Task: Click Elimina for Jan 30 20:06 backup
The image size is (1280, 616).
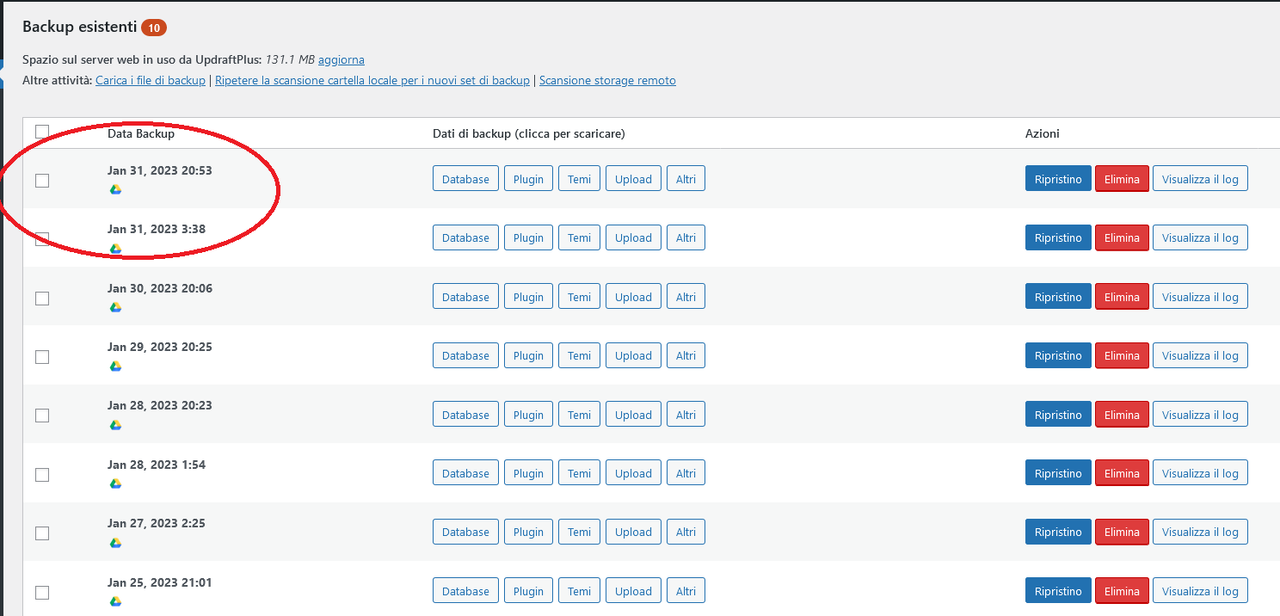Action: [x=1122, y=297]
